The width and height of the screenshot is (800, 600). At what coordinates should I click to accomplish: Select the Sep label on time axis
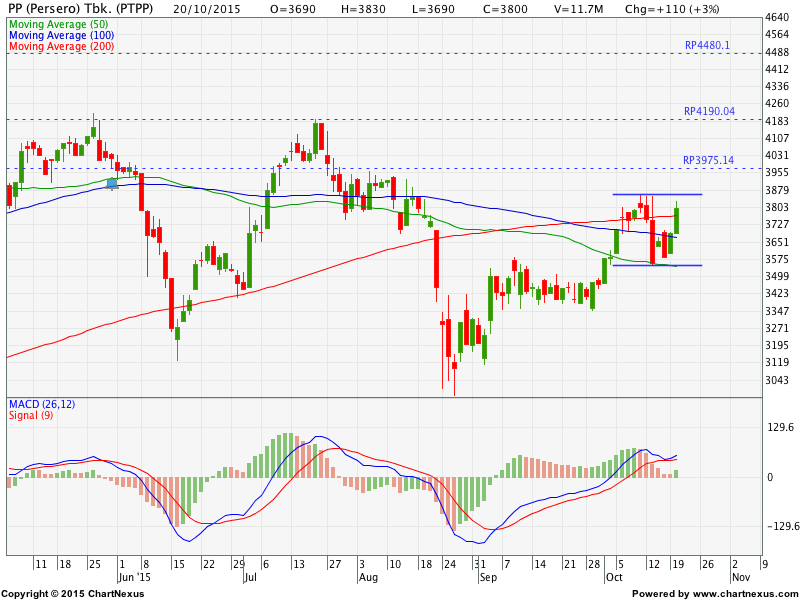pos(487,577)
